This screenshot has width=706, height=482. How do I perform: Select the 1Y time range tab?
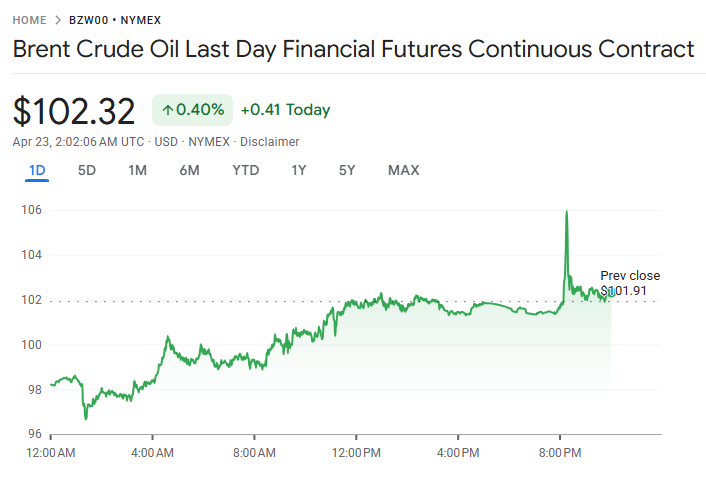tap(299, 170)
